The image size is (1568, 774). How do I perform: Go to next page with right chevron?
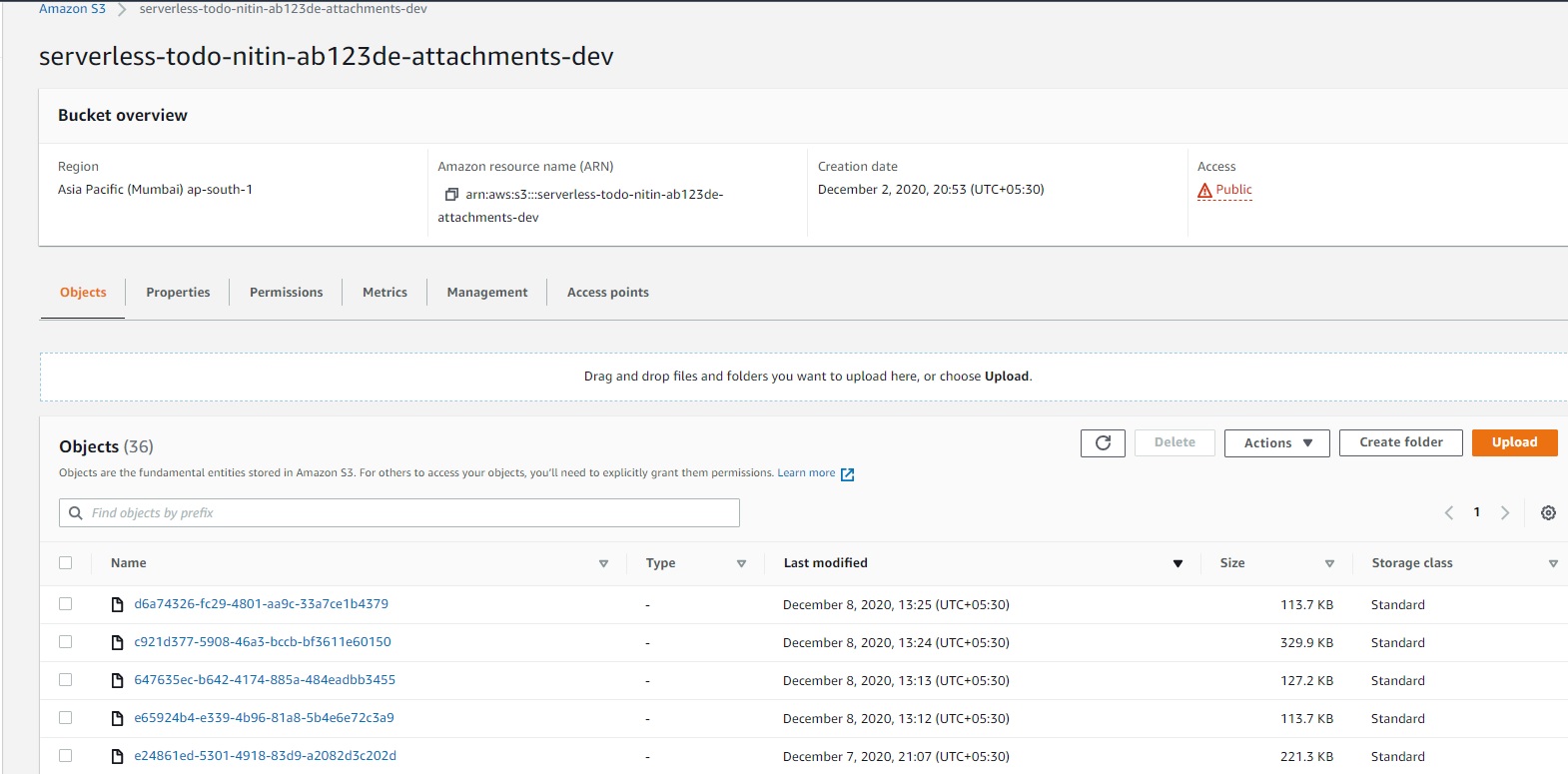(1505, 512)
